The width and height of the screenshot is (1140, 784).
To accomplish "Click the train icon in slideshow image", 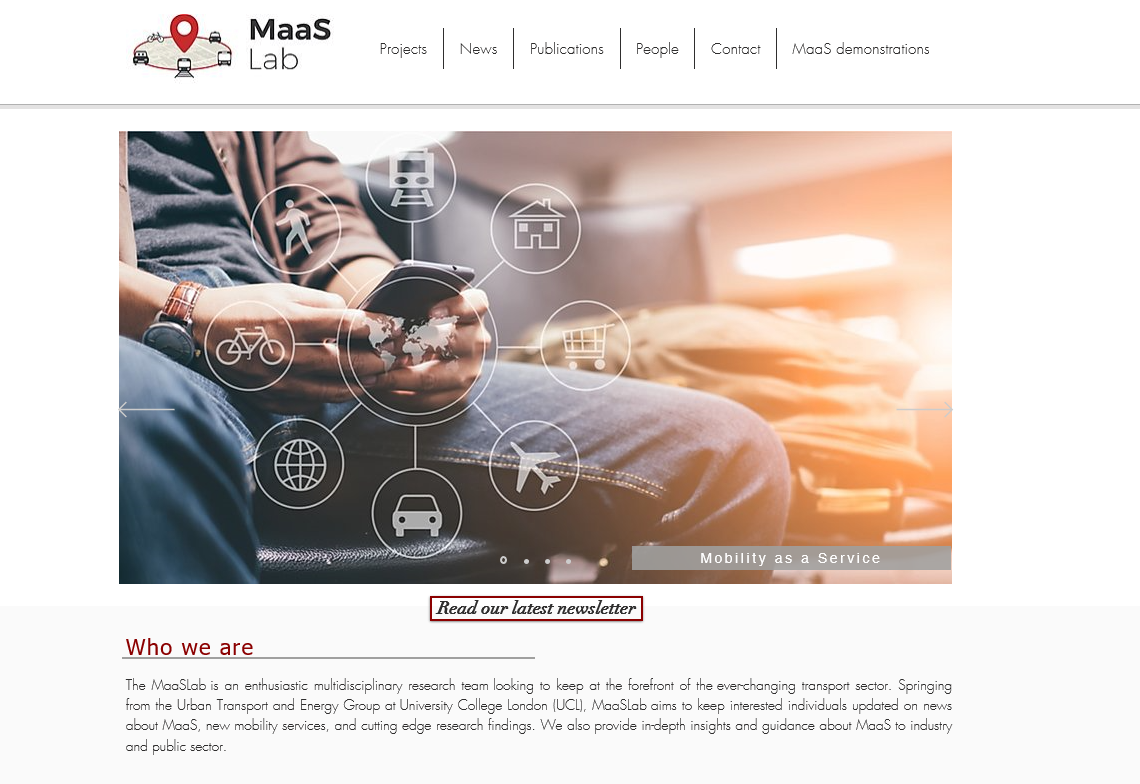I will (x=411, y=177).
